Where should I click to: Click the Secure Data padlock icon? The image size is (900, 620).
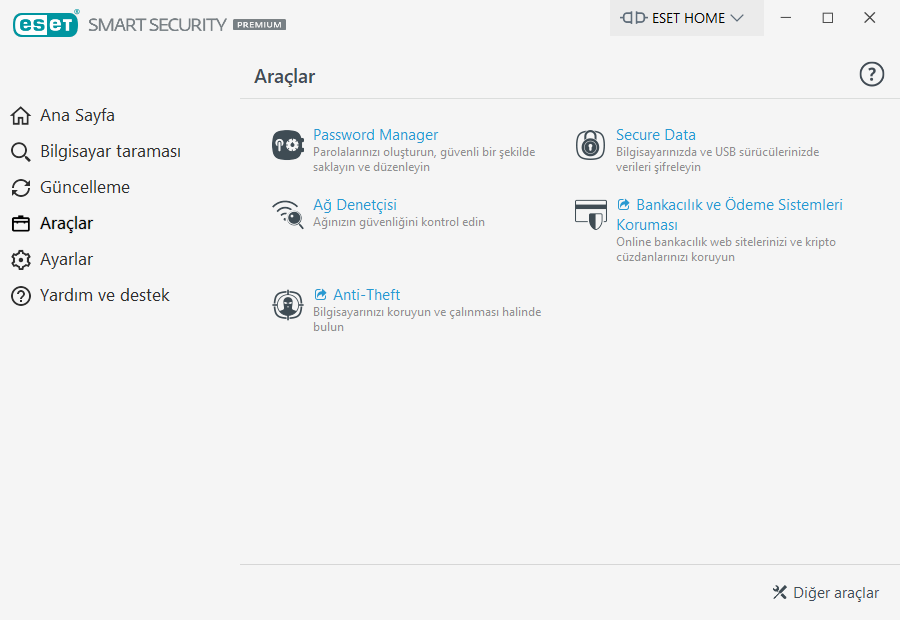[x=590, y=145]
